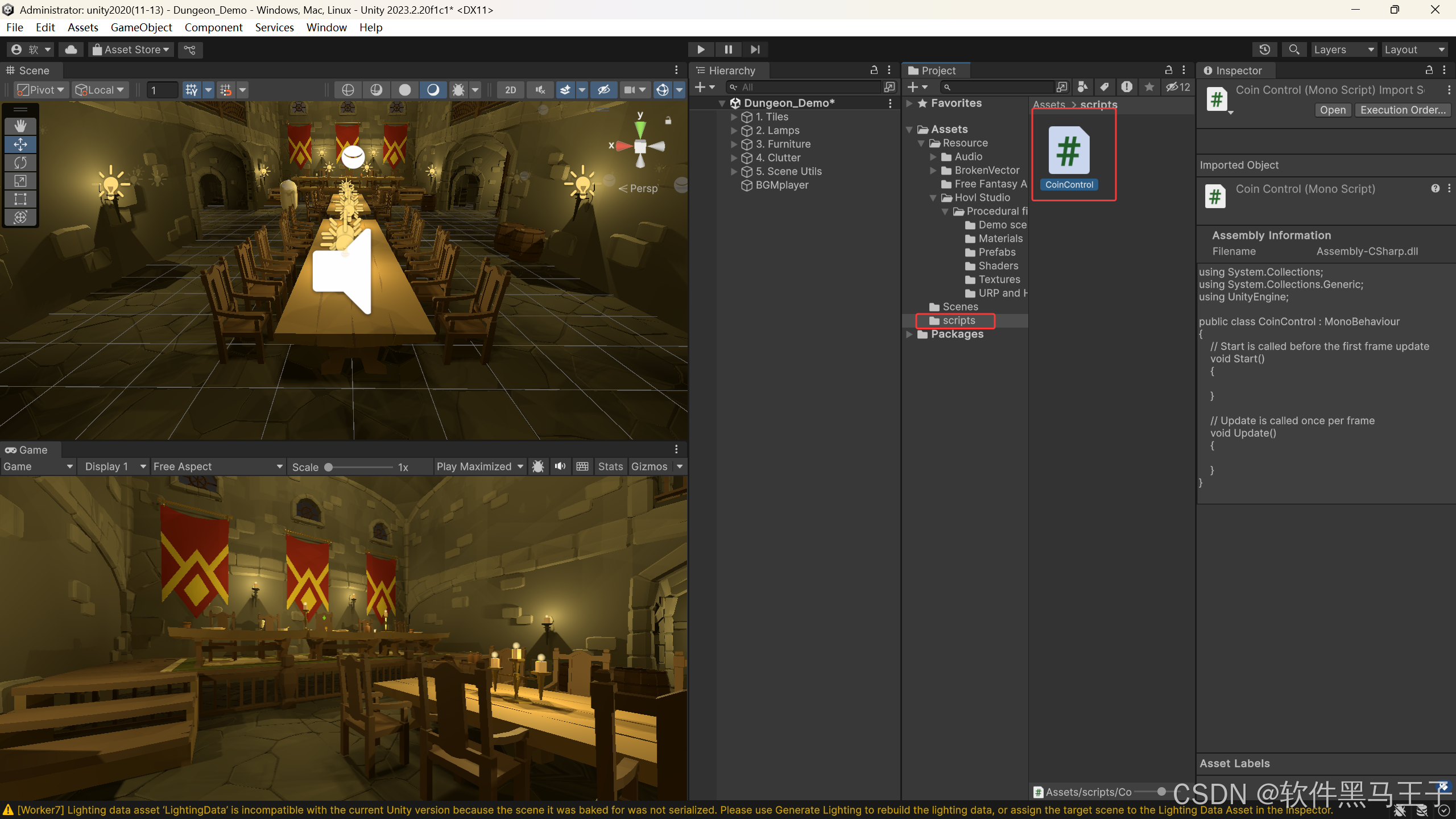Toggle 2D view mode in Scene

click(x=510, y=90)
